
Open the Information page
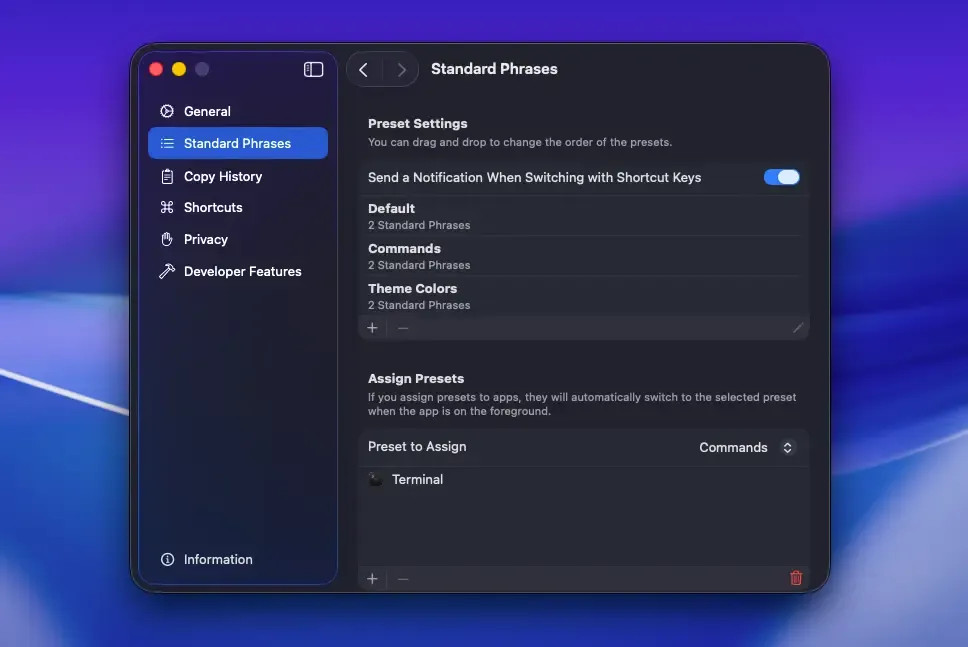pyautogui.click(x=238, y=559)
